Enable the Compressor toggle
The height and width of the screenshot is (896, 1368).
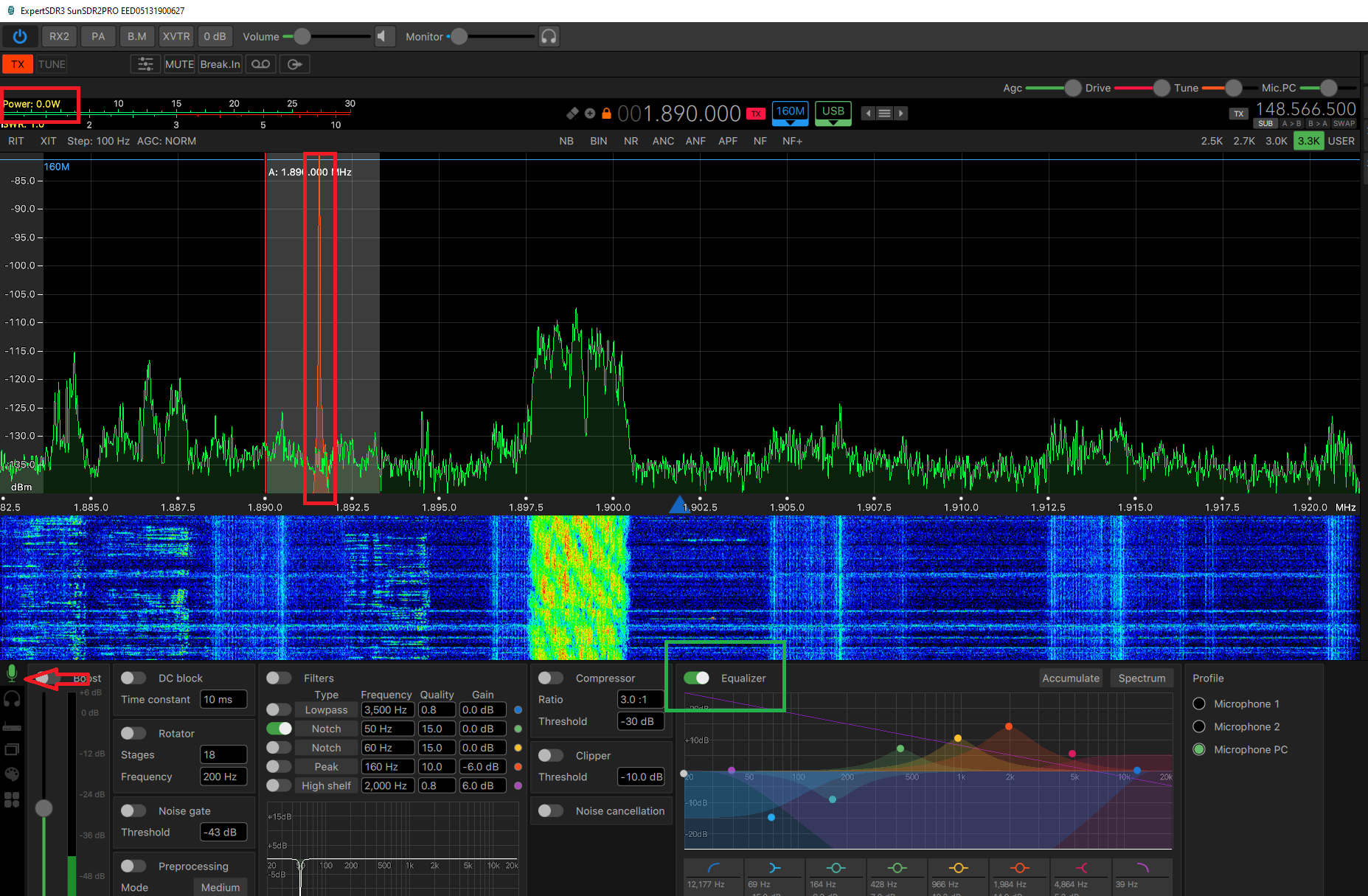pos(549,678)
